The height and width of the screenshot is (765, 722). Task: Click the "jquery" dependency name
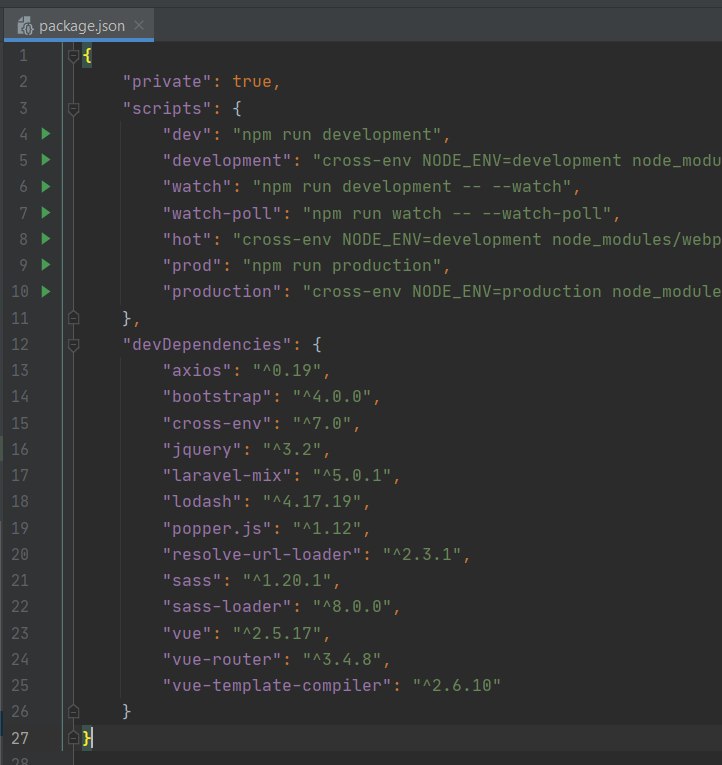[202, 449]
